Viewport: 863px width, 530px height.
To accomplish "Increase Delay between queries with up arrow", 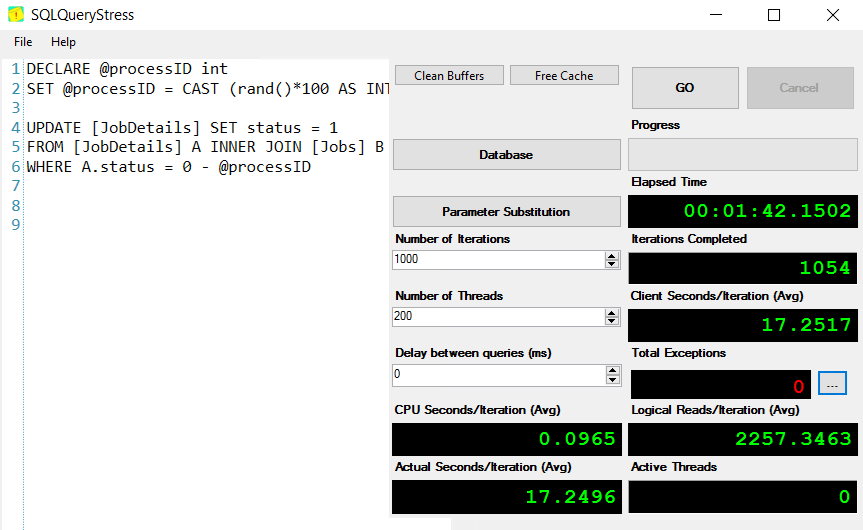I will click(x=612, y=370).
